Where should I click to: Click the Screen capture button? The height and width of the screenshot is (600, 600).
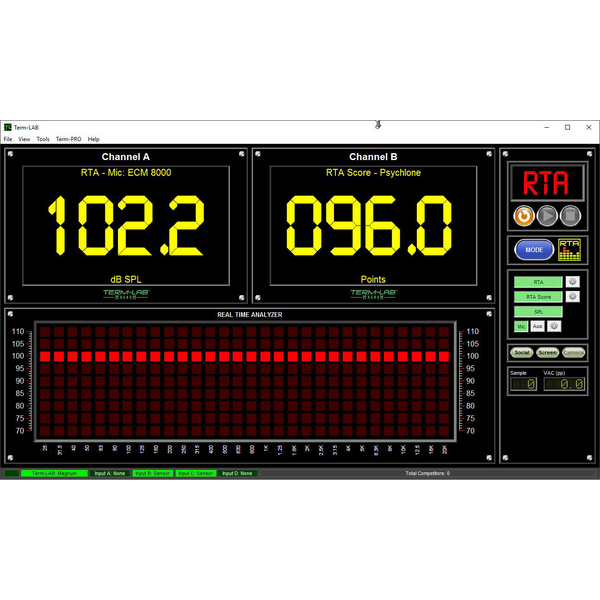coord(547,353)
